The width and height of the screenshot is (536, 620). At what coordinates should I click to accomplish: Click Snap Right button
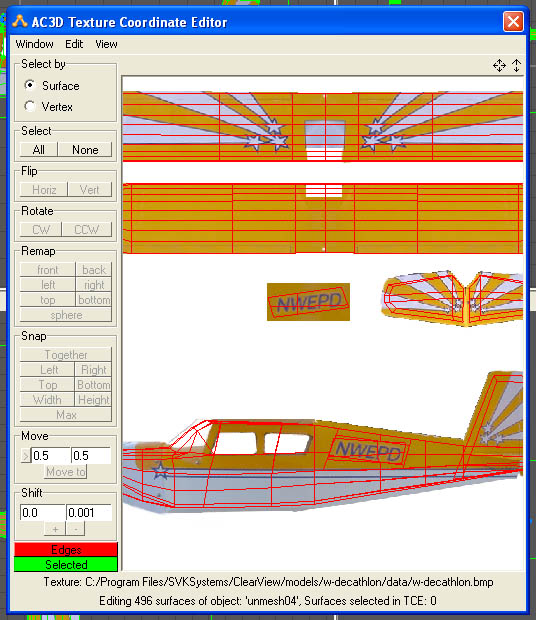point(93,370)
